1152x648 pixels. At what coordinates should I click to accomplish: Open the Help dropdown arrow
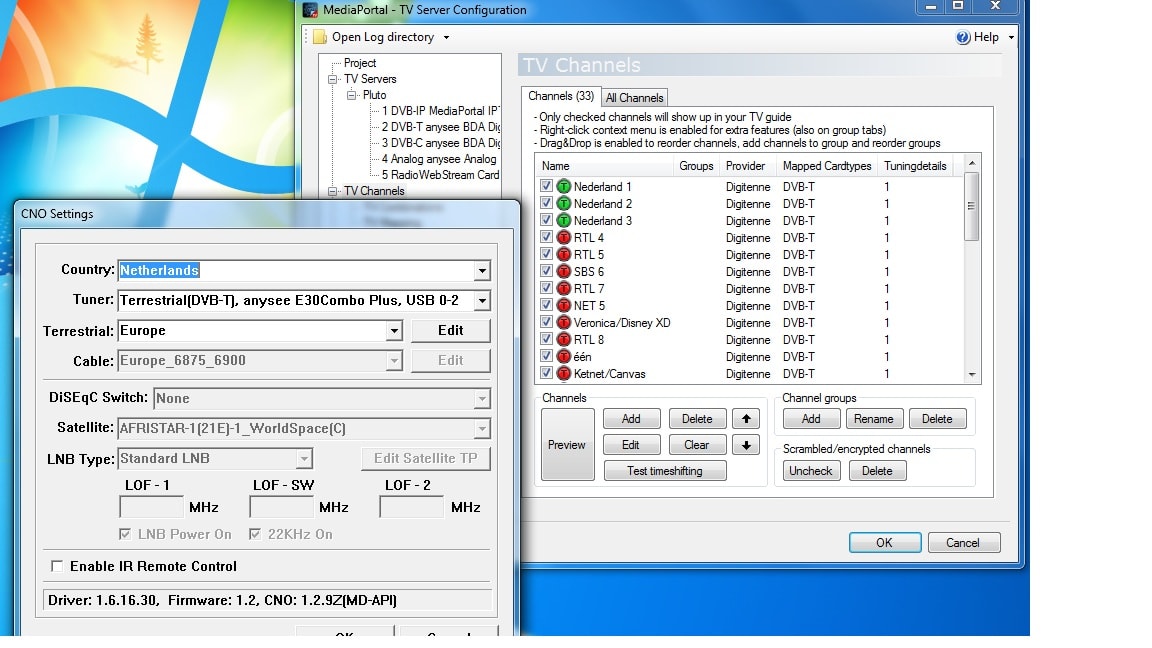(x=1011, y=37)
